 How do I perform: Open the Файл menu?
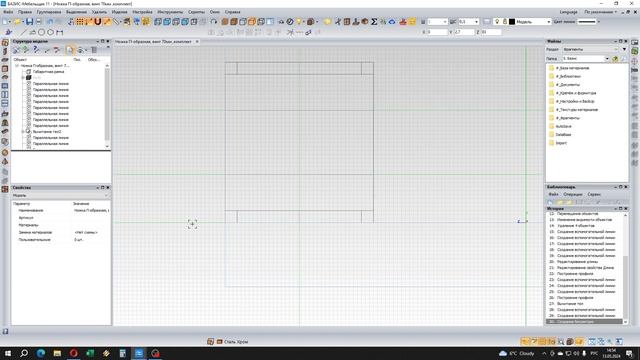click(x=8, y=12)
